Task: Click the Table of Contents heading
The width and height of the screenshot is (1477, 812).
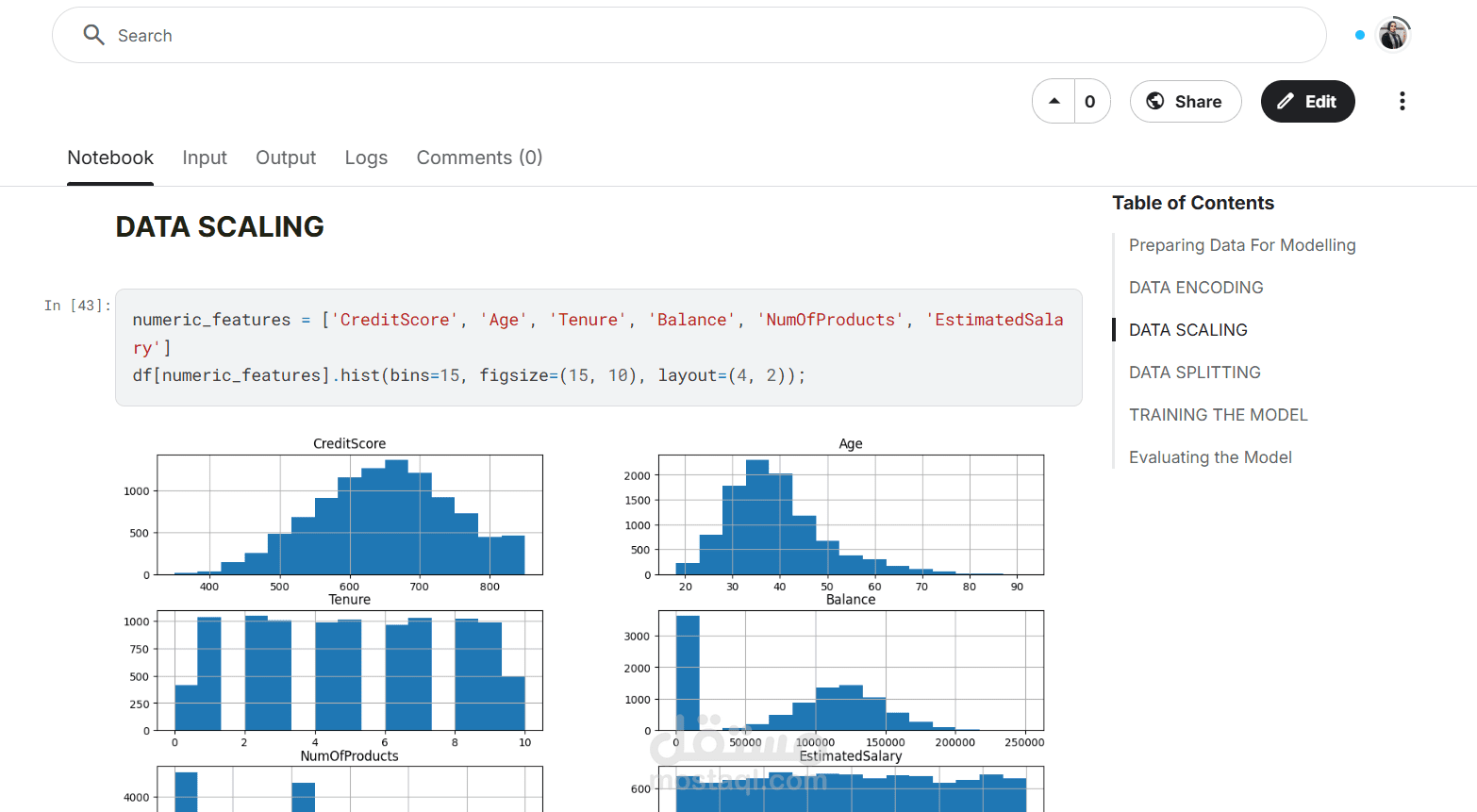Action: (x=1193, y=203)
